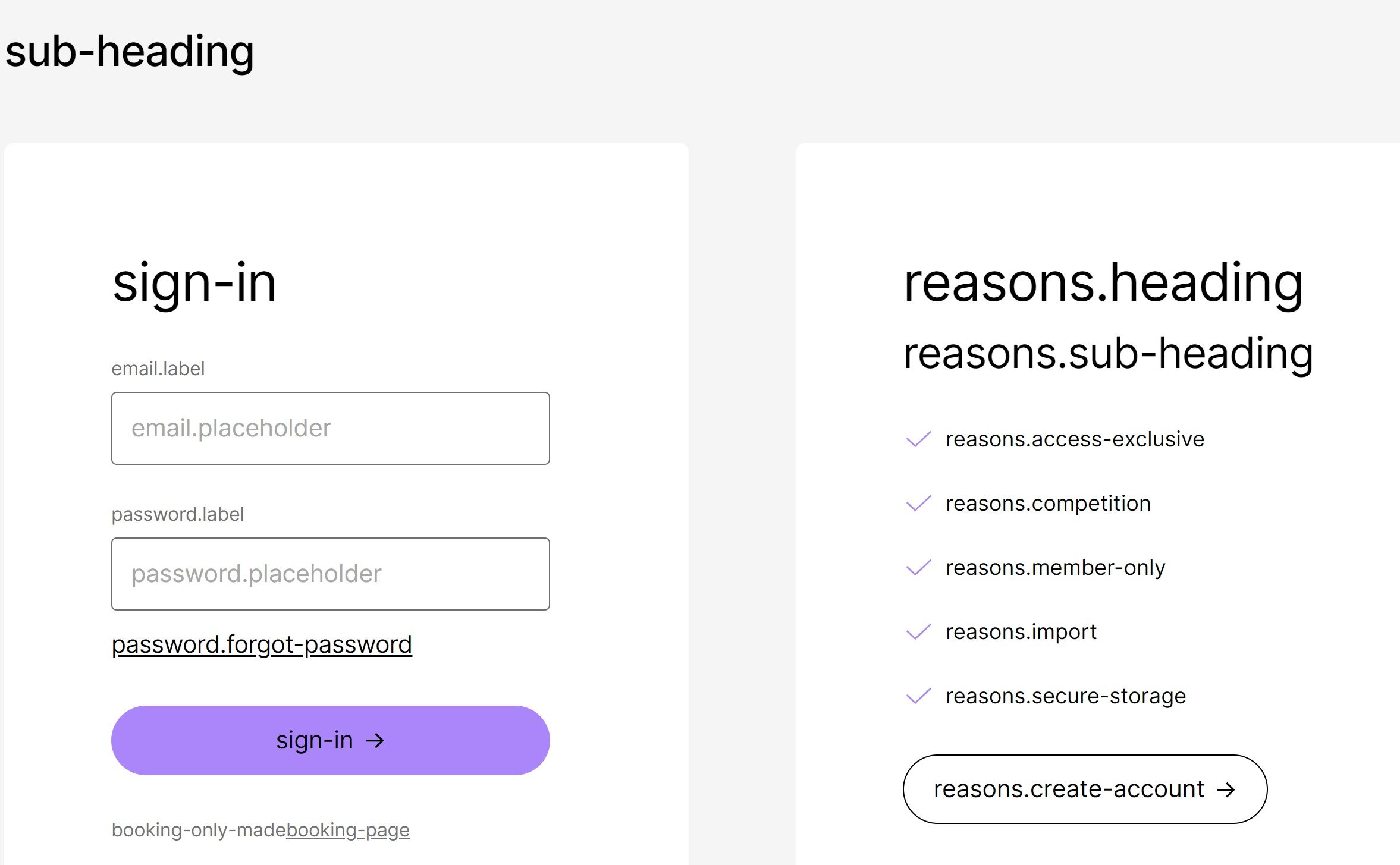Click the checkmark icon beside reasons.import
This screenshot has width=1400, height=865.
pyautogui.click(x=918, y=632)
